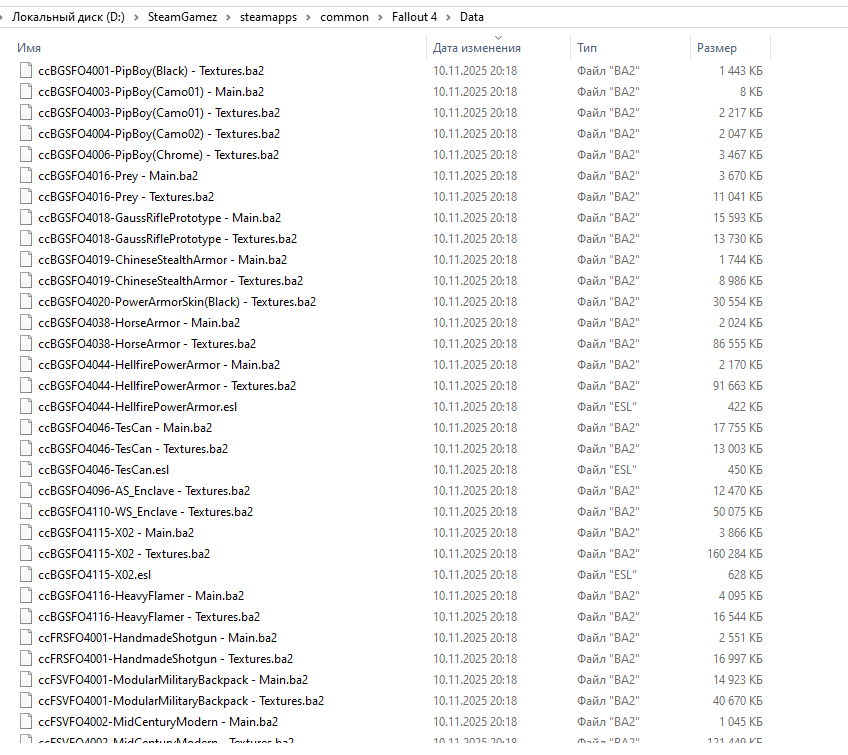The height and width of the screenshot is (755, 848).
Task: Select ccBGSFO4116-HeavyFlamer - Main.ba2 file
Action: tap(141, 595)
